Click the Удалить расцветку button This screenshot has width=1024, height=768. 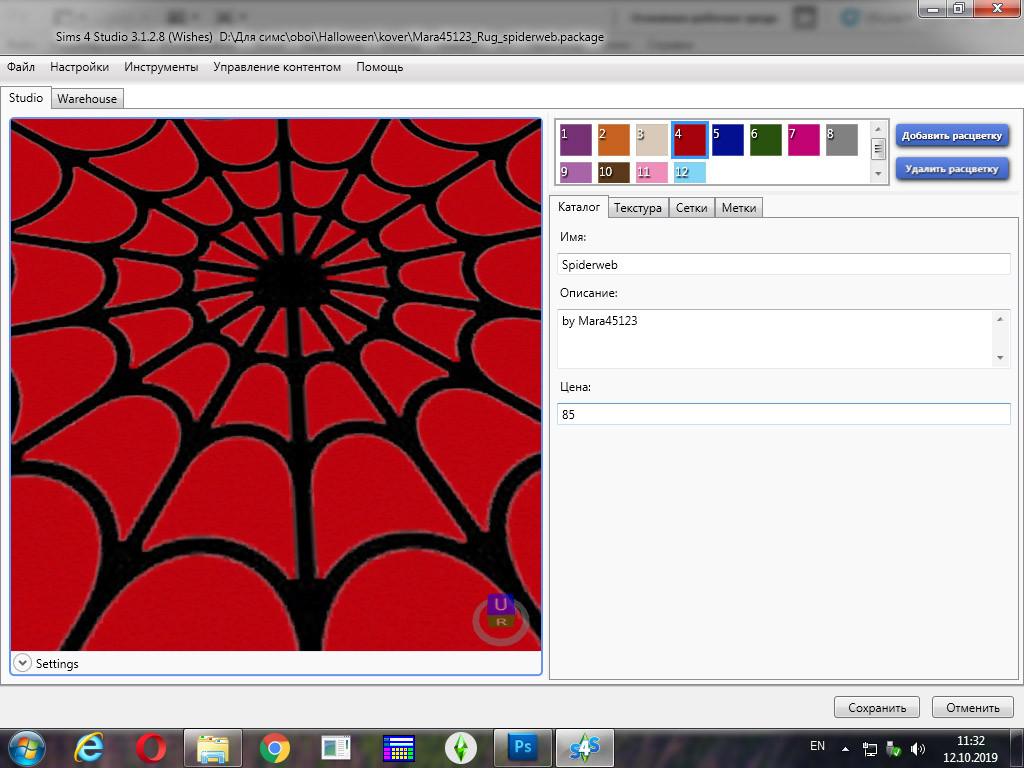pos(952,168)
